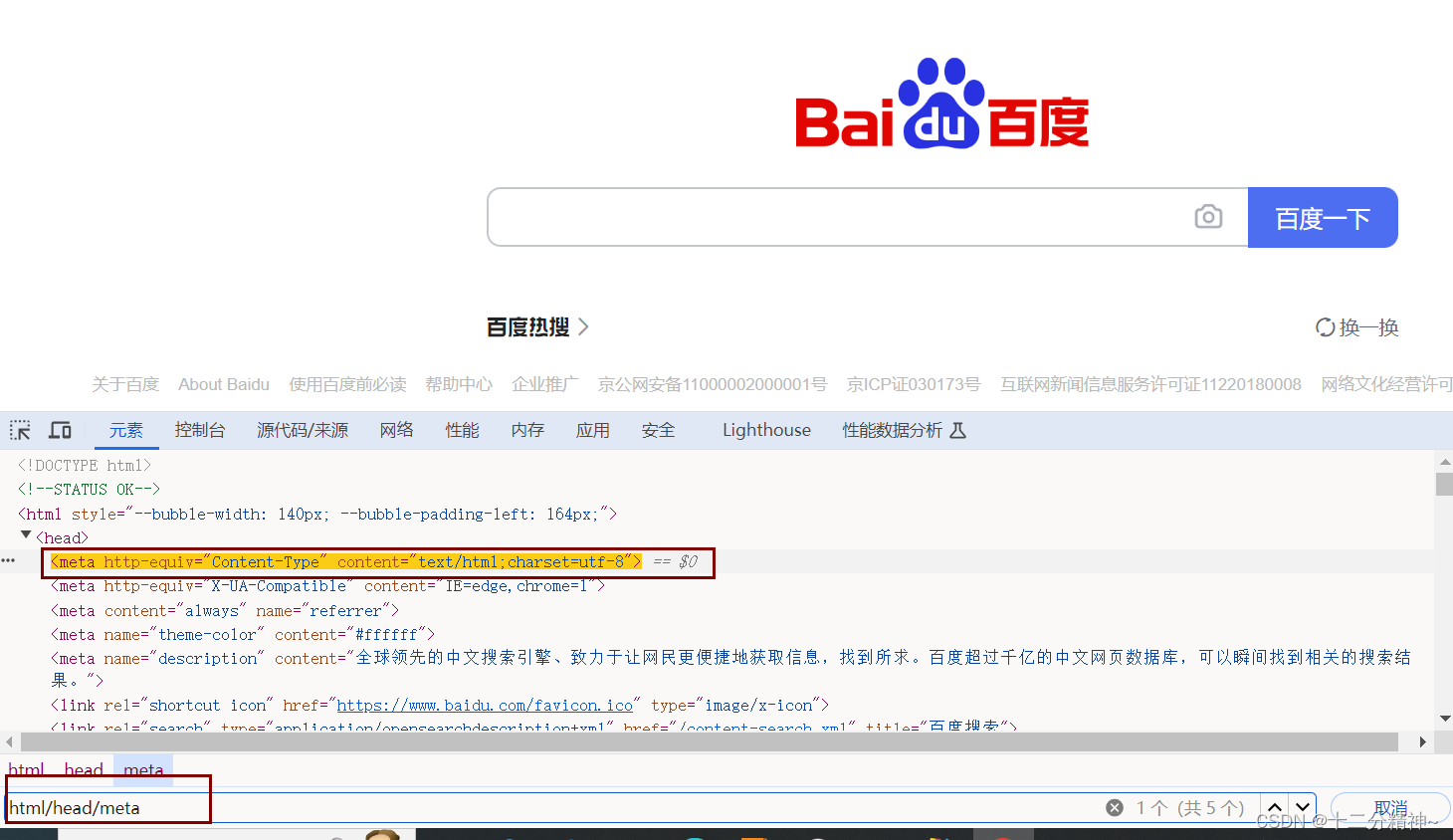Image resolution: width=1453 pixels, height=840 pixels.
Task: Open the 源代码/来源 tab
Action: [303, 430]
